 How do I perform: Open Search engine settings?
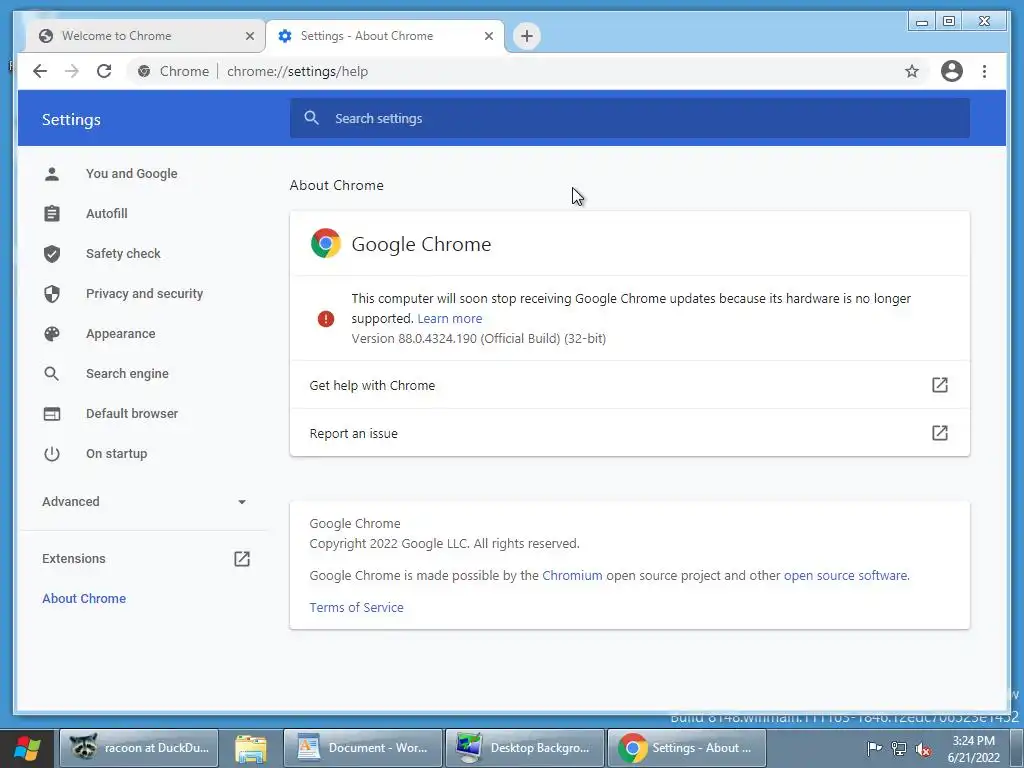click(x=127, y=374)
